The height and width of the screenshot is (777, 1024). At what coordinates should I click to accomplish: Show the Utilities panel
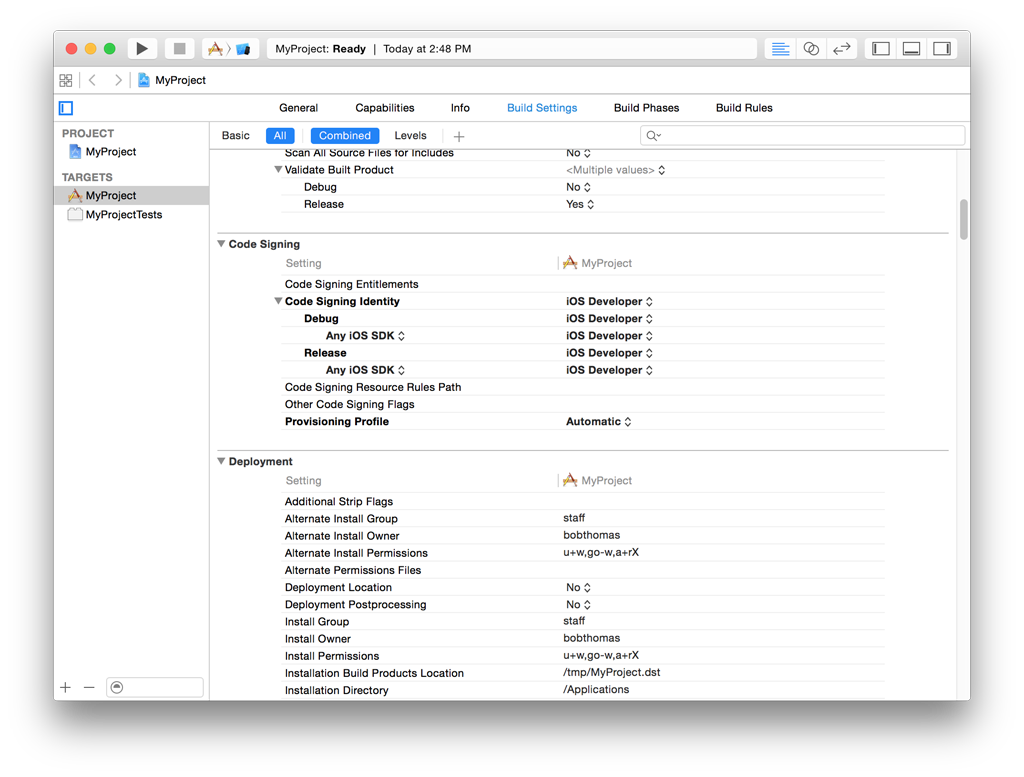pyautogui.click(x=941, y=49)
